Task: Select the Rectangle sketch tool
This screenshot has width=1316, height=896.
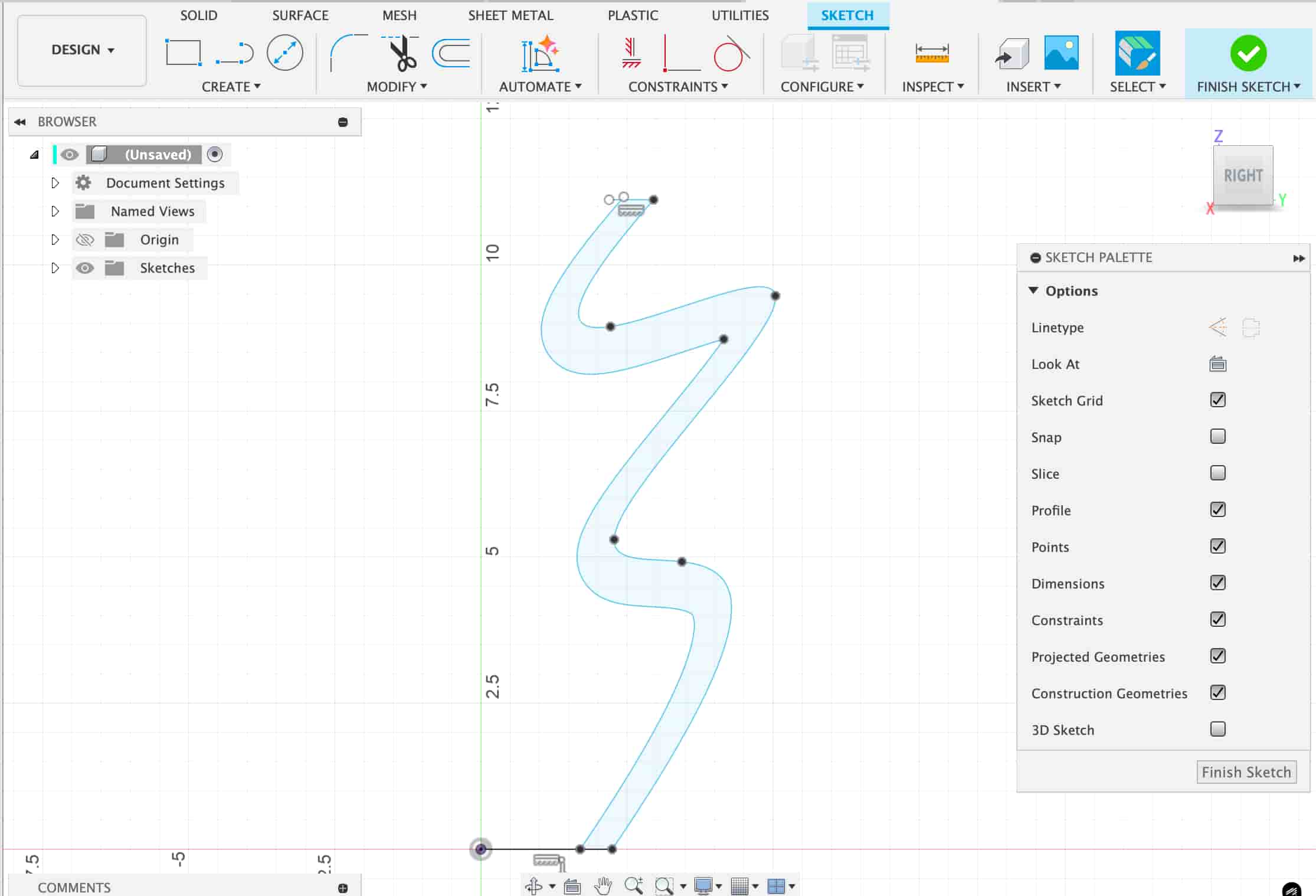Action: (x=184, y=53)
